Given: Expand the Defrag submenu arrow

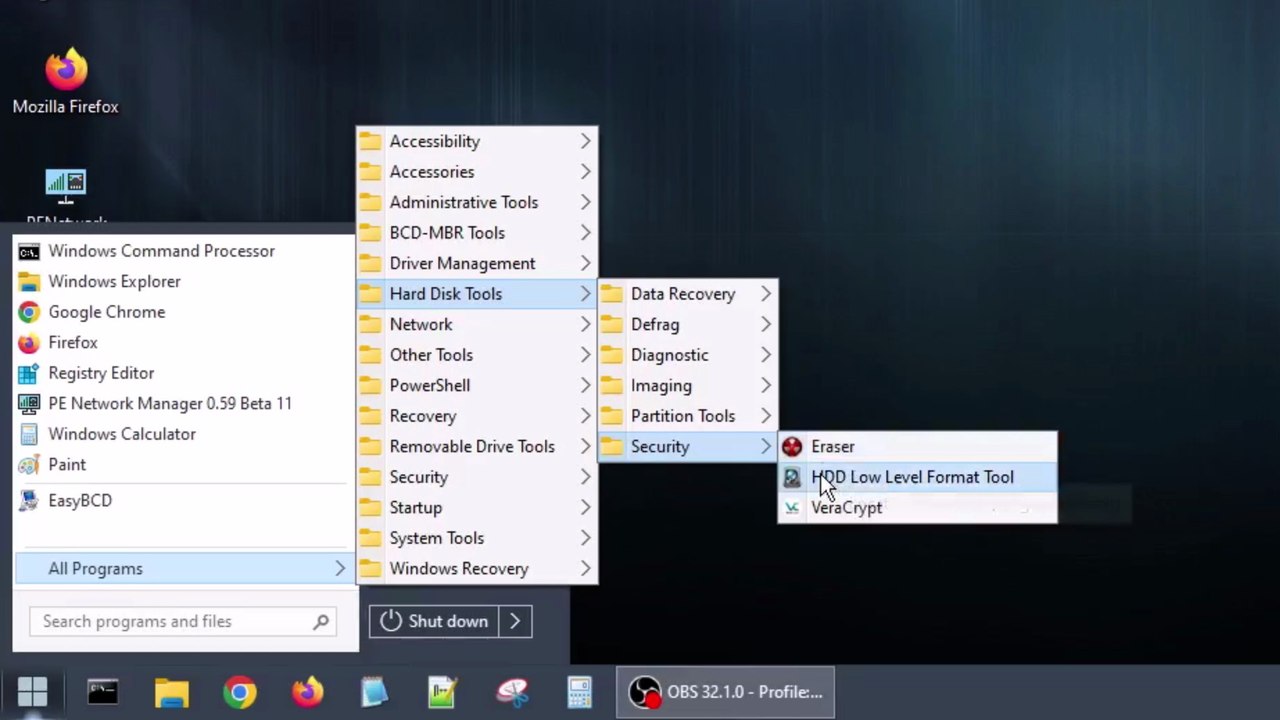Looking at the screenshot, I should coord(766,325).
